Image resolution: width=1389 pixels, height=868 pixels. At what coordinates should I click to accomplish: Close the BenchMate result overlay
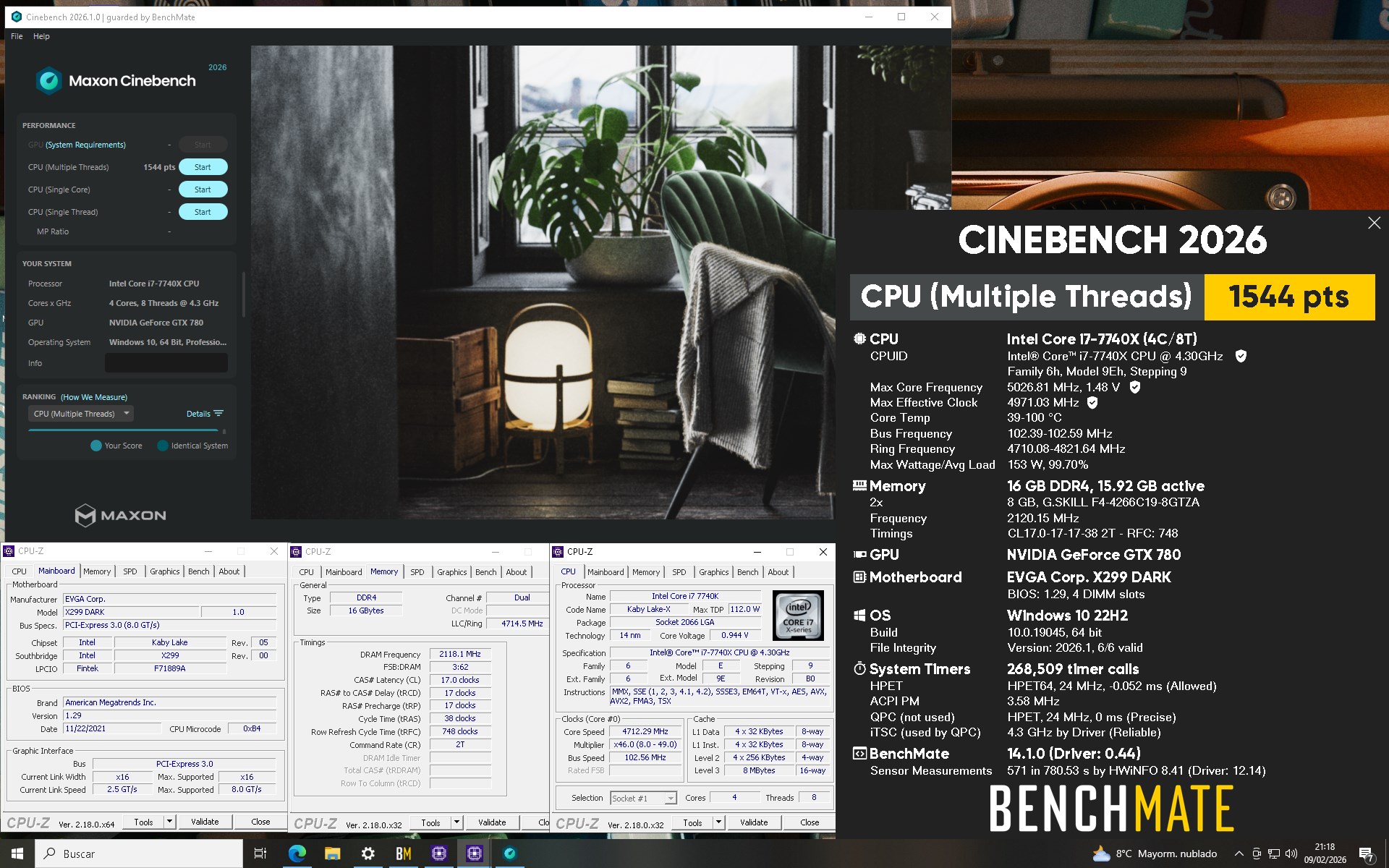click(1374, 223)
